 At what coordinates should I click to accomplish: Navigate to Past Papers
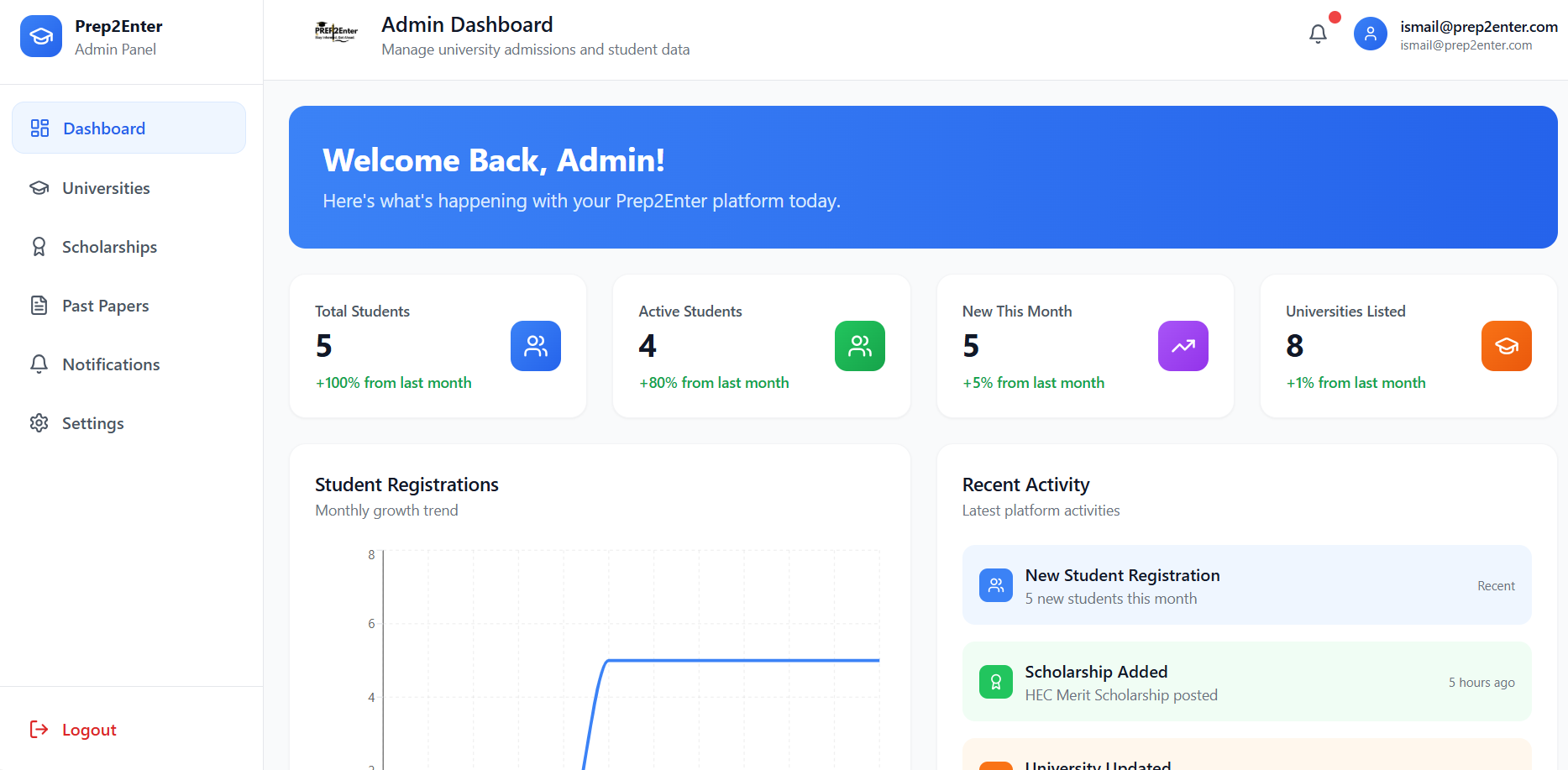[x=105, y=306]
